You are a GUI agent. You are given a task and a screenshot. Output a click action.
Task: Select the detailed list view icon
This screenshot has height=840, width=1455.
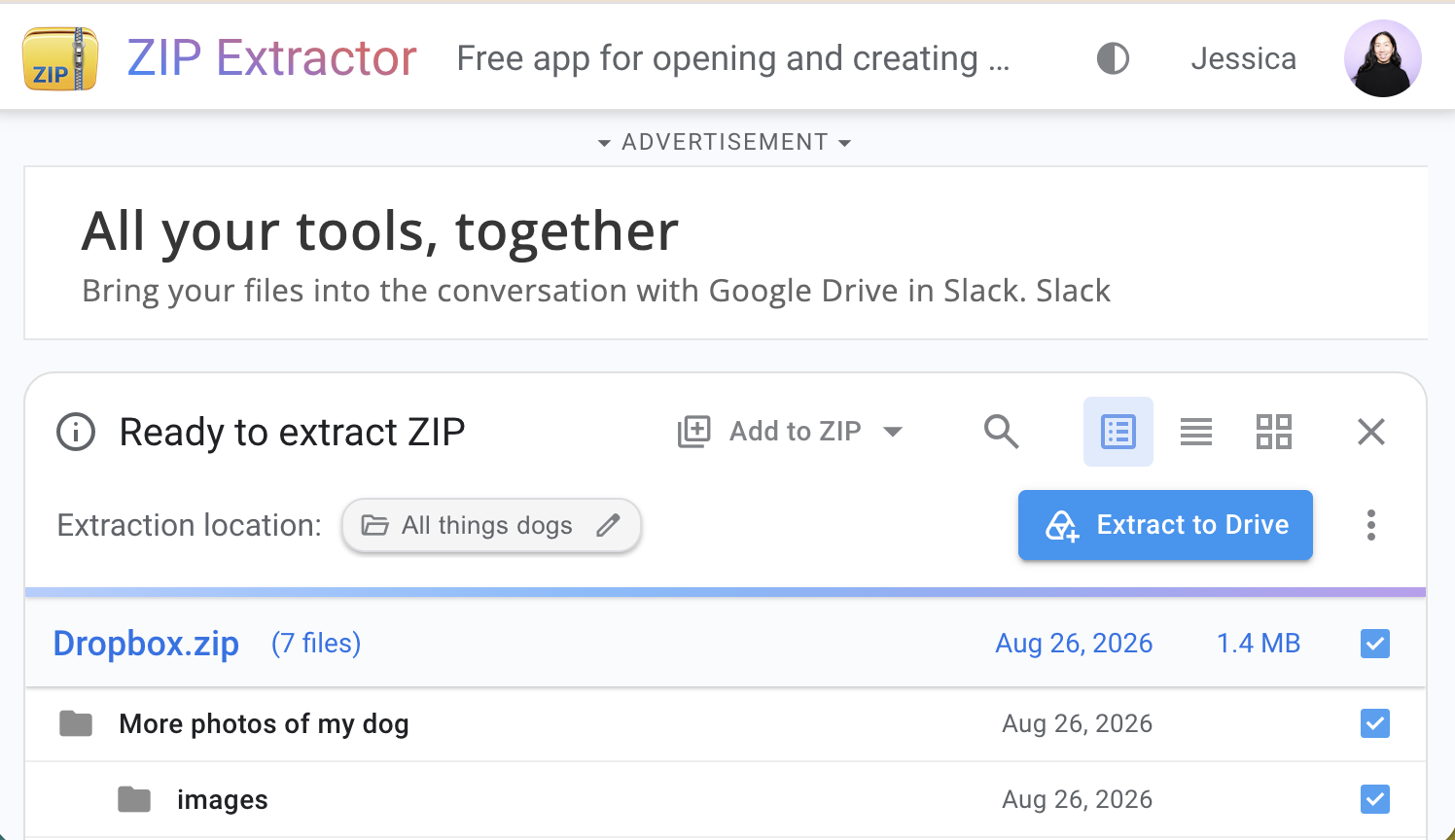point(1118,432)
